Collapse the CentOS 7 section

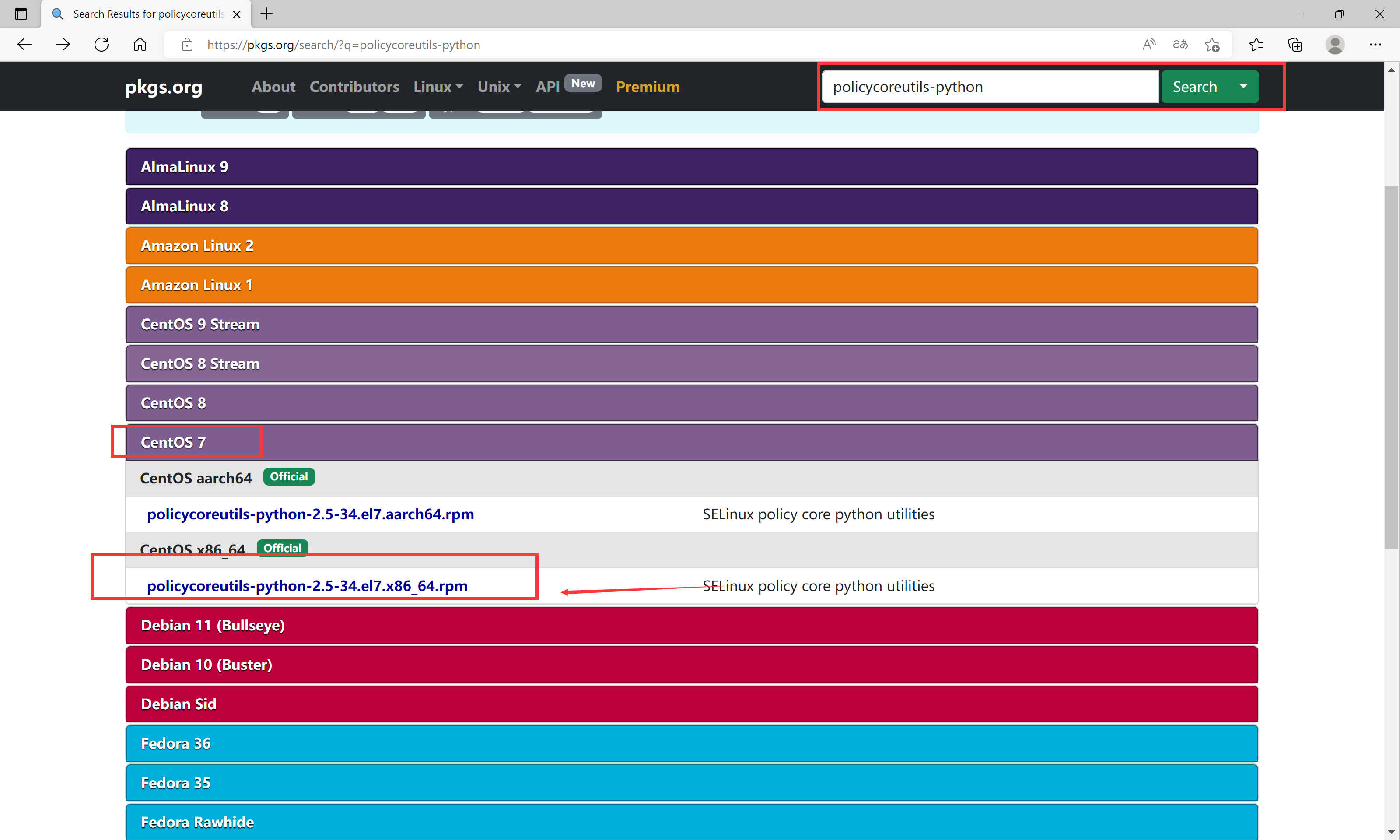pos(692,442)
